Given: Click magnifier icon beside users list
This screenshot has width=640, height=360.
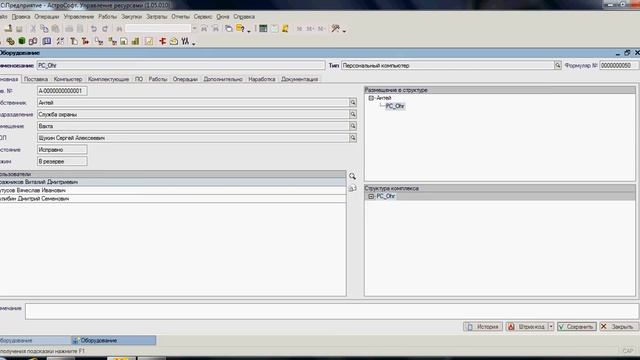Looking at the screenshot, I should [352, 176].
